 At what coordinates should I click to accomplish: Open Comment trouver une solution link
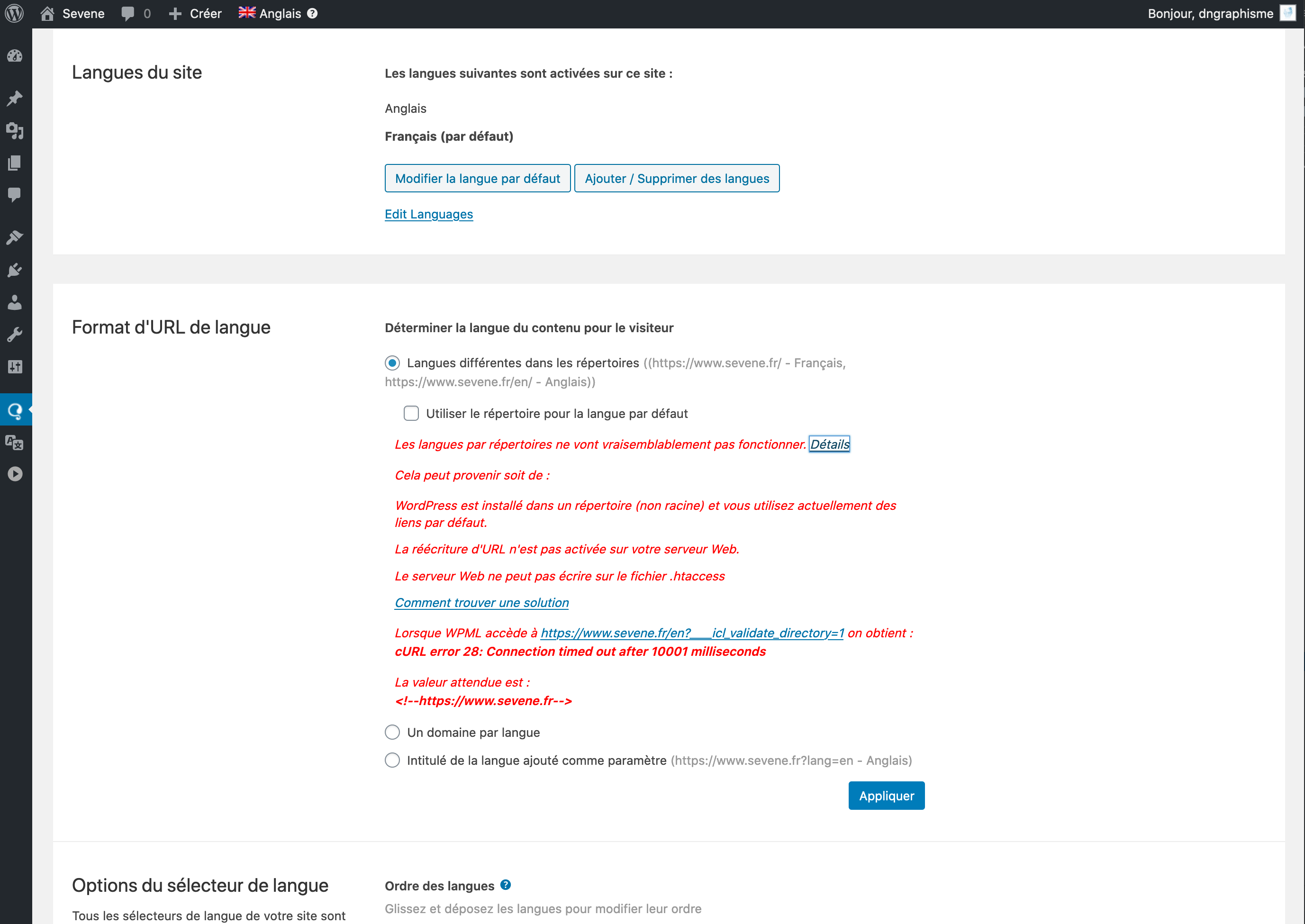click(x=481, y=603)
